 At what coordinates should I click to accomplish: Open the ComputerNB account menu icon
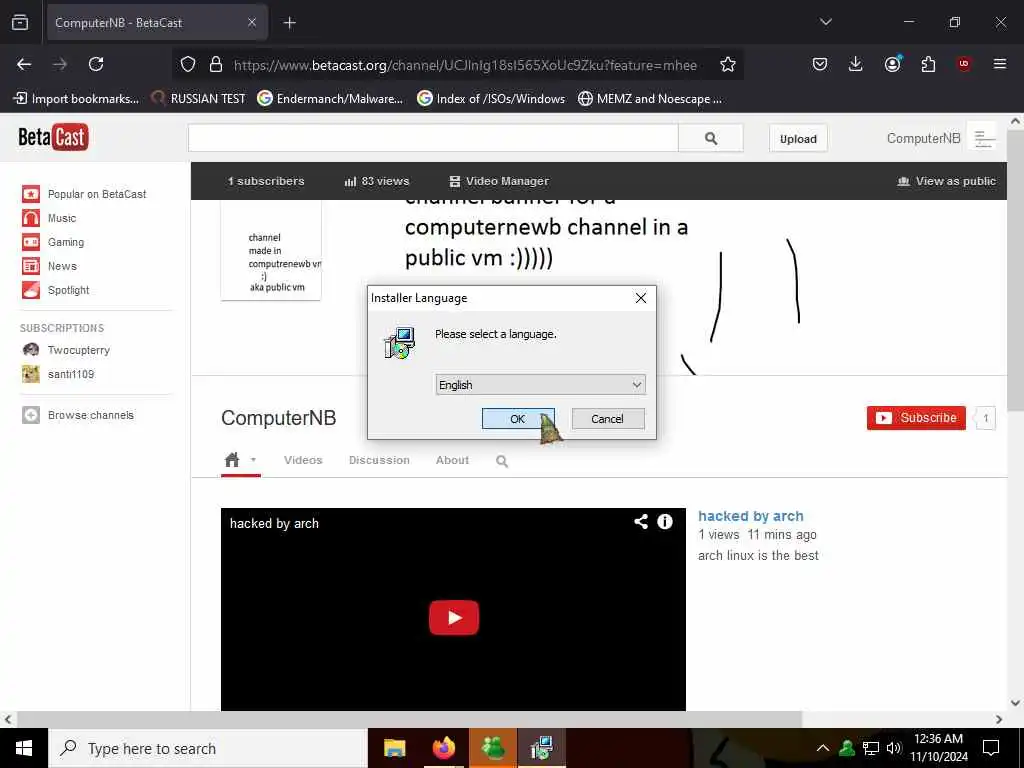984,138
